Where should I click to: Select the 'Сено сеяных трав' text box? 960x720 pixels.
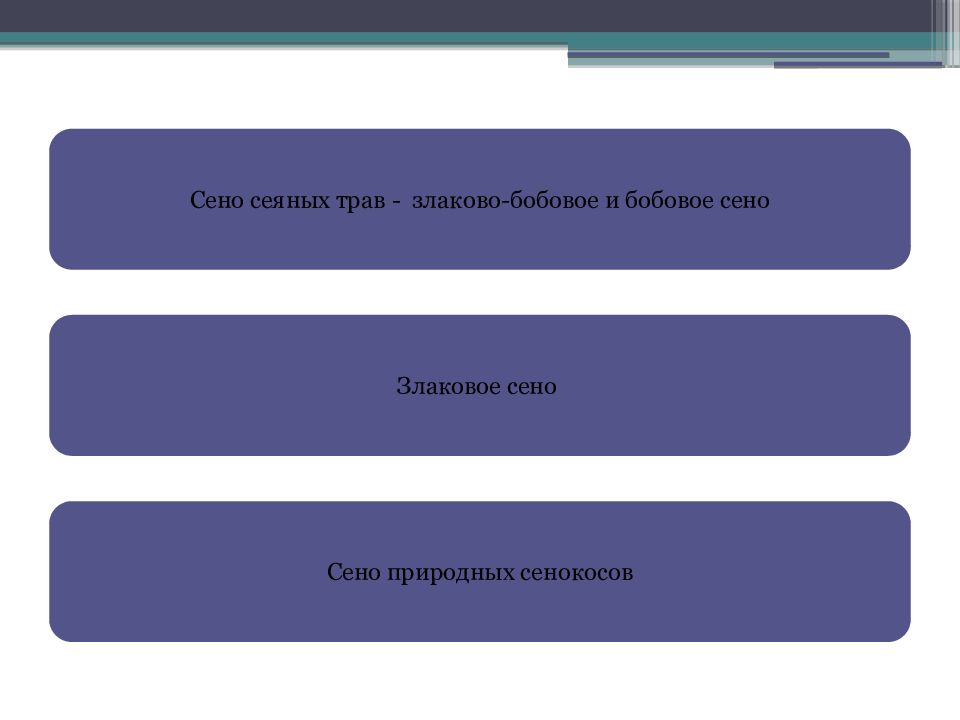click(479, 199)
